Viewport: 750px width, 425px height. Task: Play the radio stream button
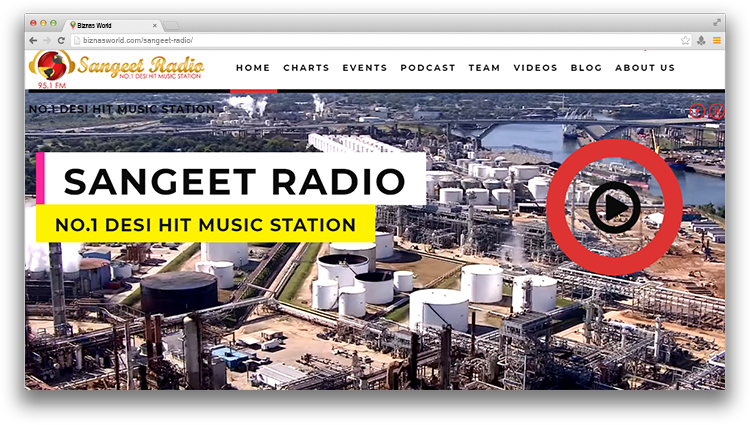click(615, 207)
